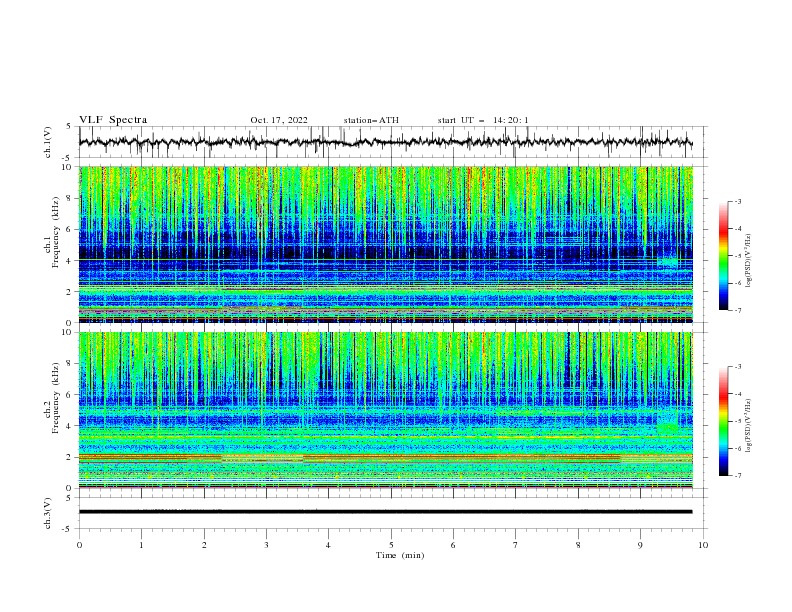Click the "ch.1(V)" axis label
The width and height of the screenshot is (792, 612).
(48, 142)
